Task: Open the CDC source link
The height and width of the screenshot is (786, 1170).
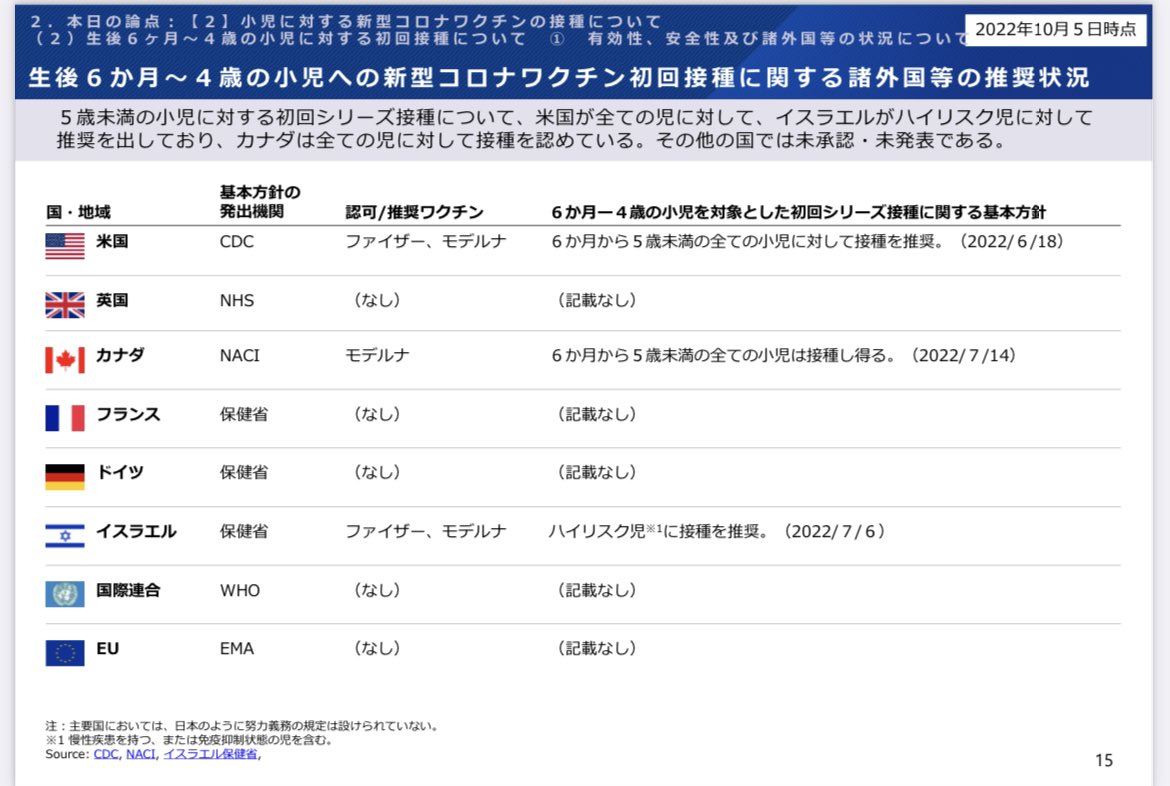Action: coord(106,754)
